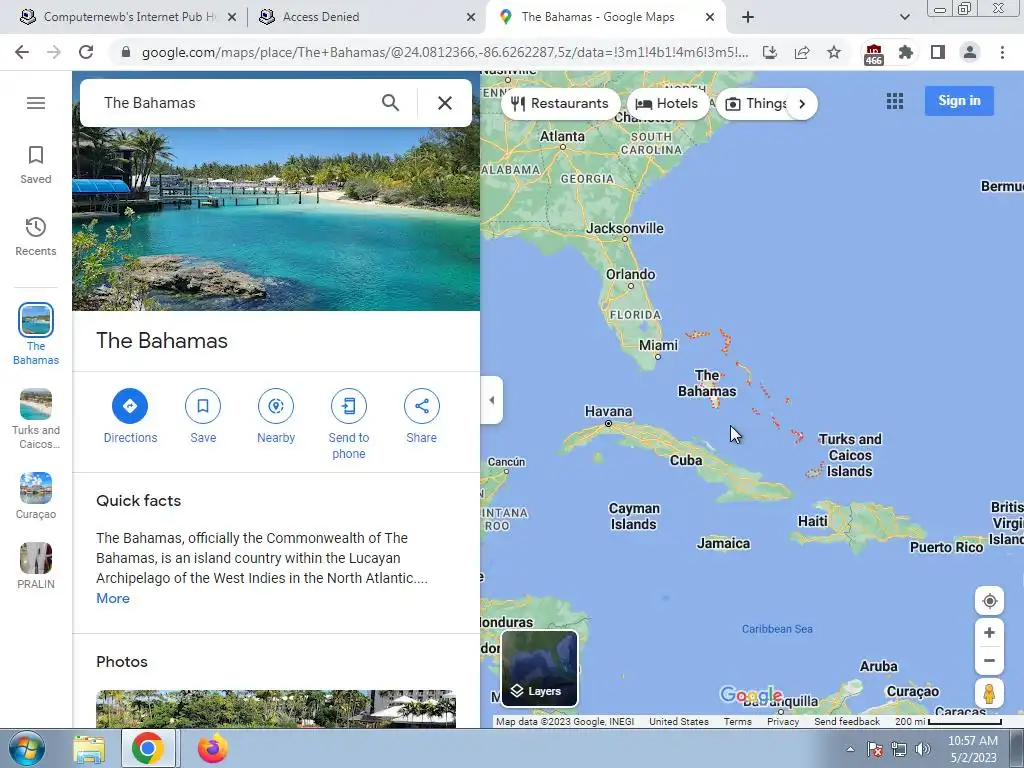Open the uBlock extension showing 466
The width and height of the screenshot is (1024, 768).
[874, 54]
